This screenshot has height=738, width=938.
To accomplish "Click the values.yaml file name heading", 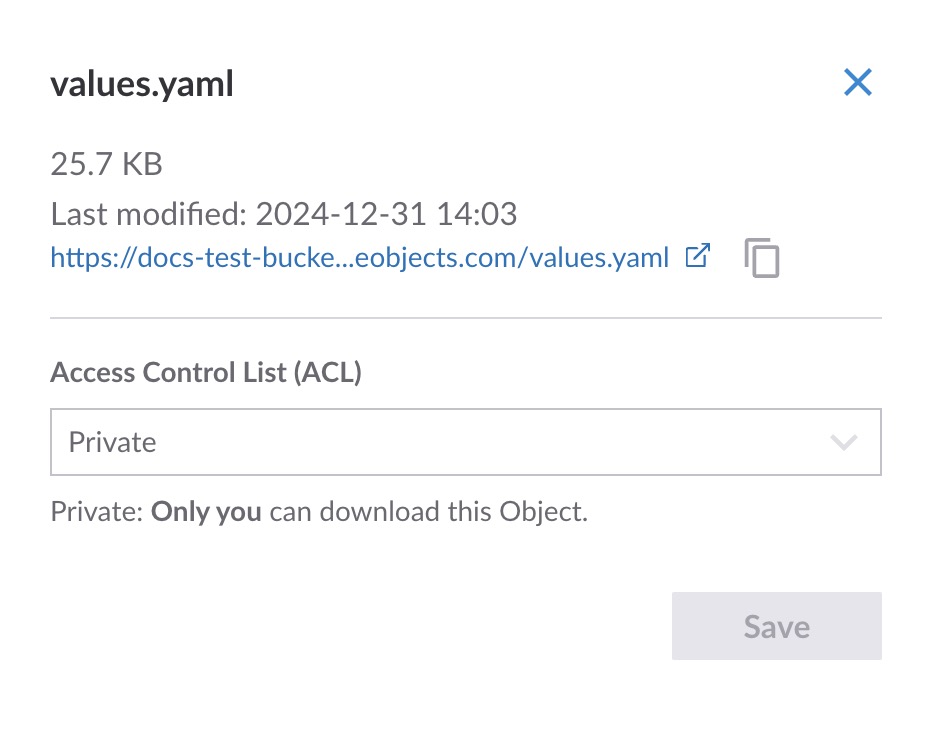I will coord(142,85).
